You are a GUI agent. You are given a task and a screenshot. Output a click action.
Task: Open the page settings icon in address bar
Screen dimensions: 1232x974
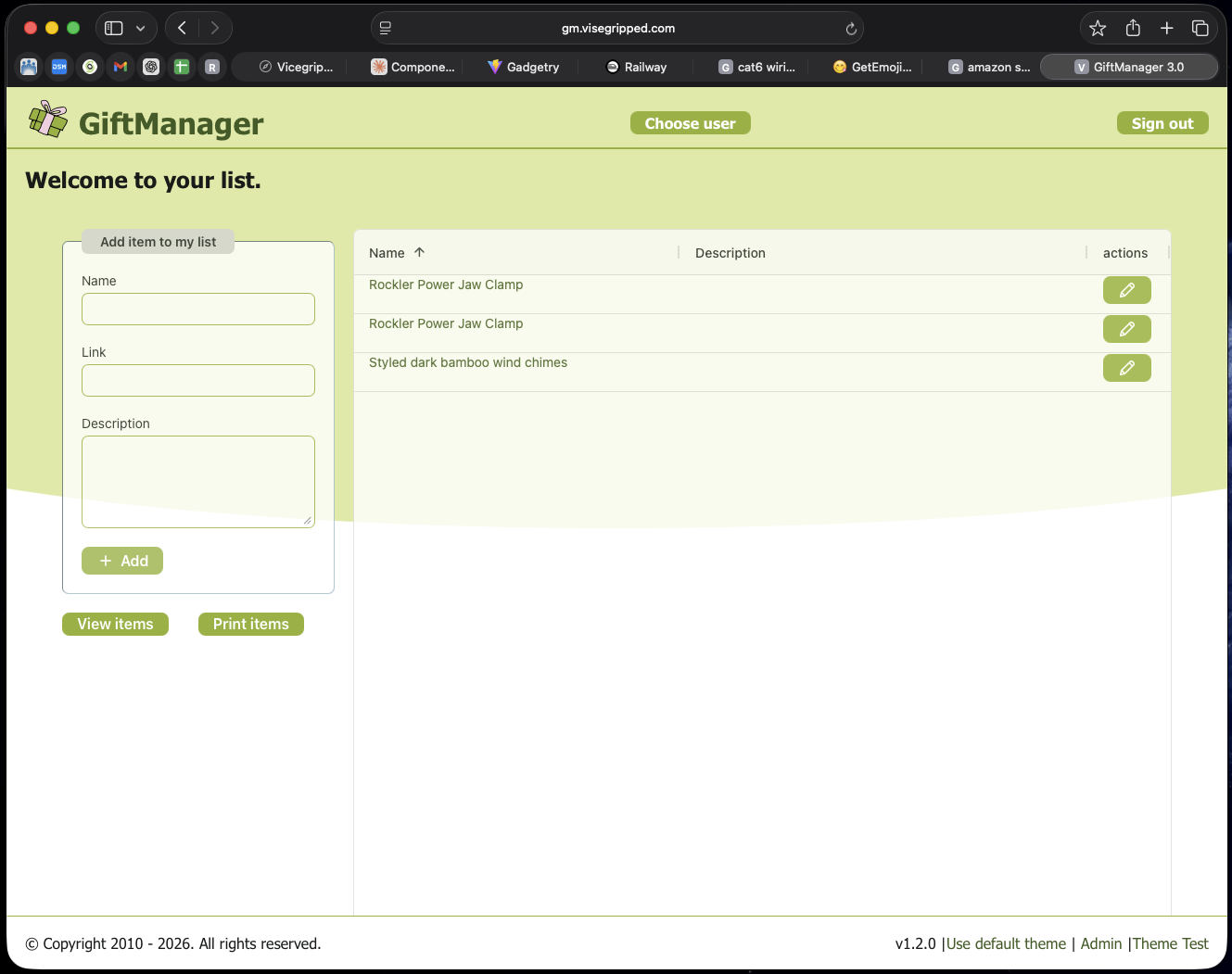click(386, 28)
